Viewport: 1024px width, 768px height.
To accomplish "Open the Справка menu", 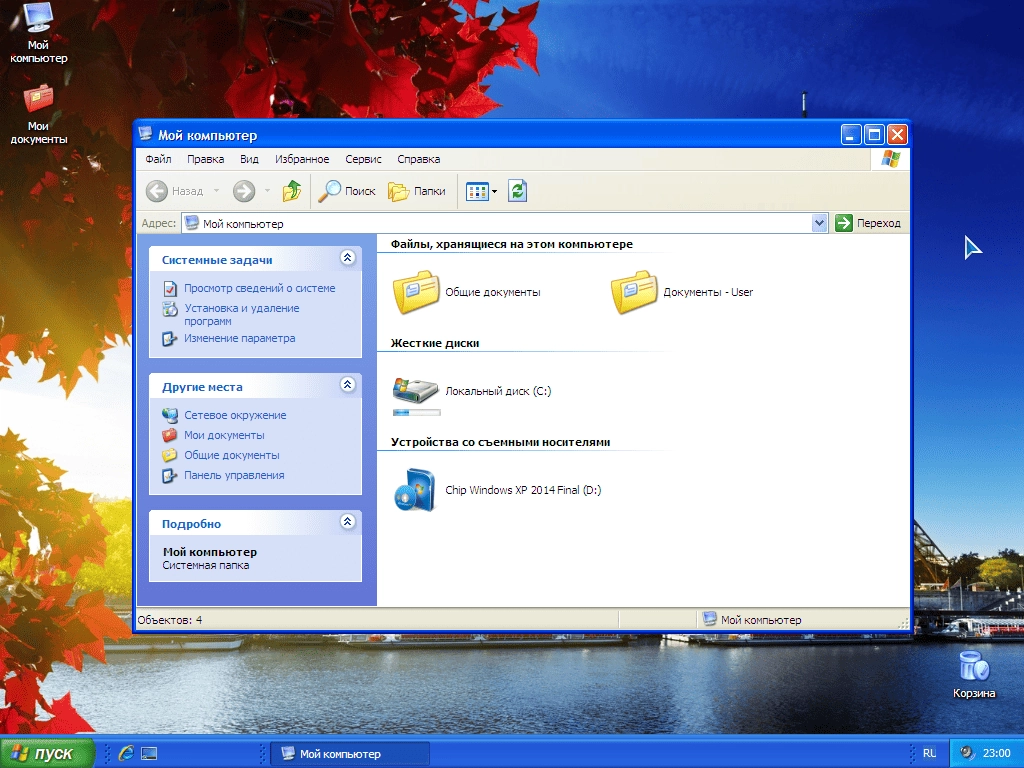I will click(x=419, y=159).
